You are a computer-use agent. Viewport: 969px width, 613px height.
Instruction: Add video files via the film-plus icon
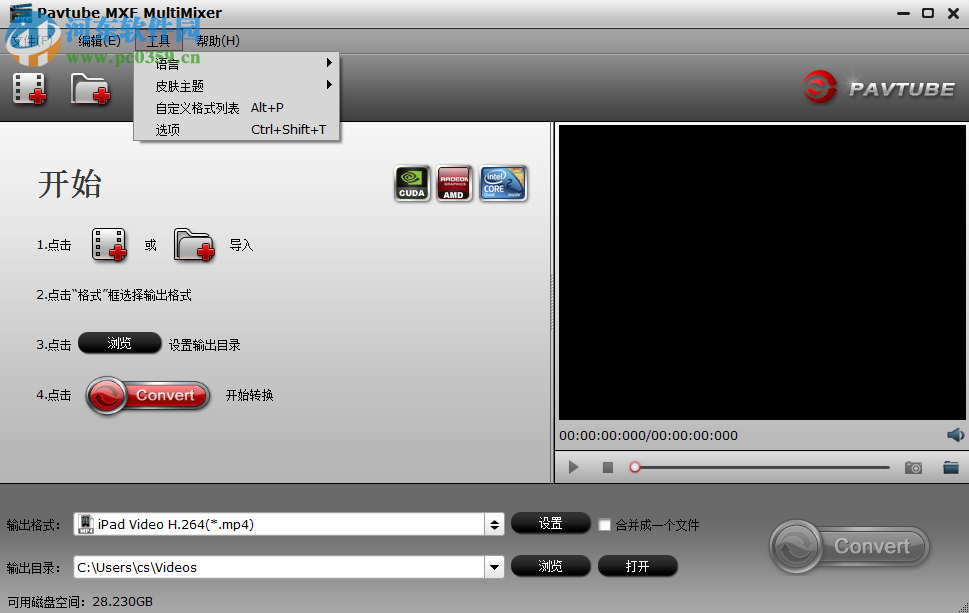click(x=28, y=88)
